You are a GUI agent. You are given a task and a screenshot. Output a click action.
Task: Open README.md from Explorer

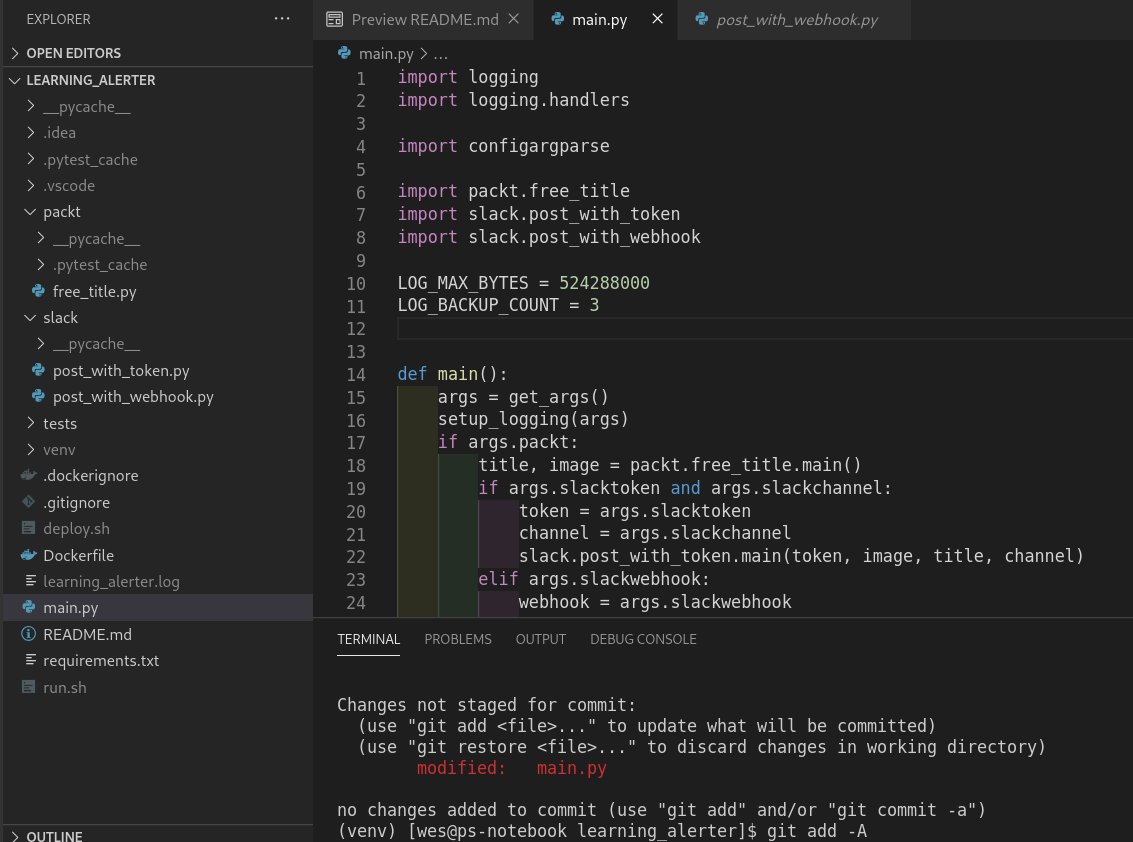pyautogui.click(x=87, y=634)
